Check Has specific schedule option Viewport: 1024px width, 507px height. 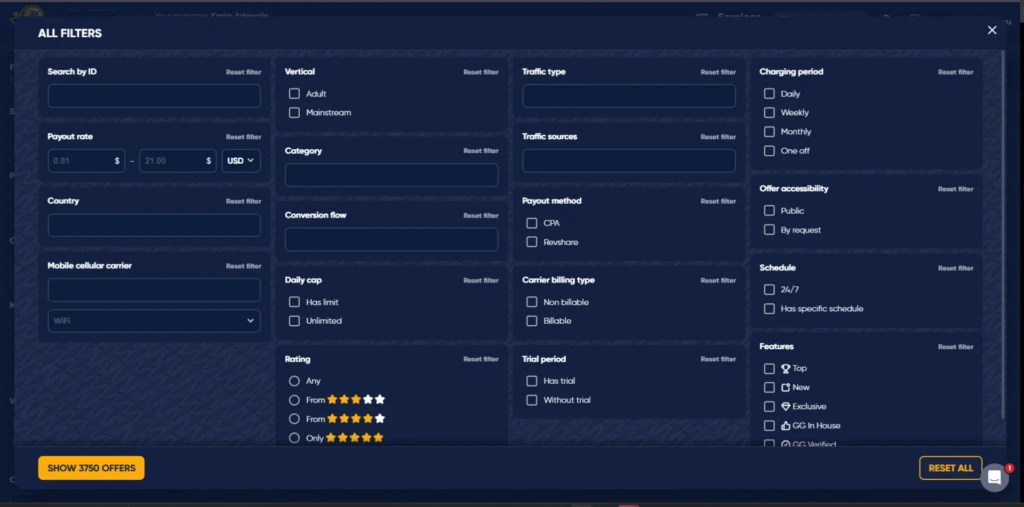pos(769,308)
